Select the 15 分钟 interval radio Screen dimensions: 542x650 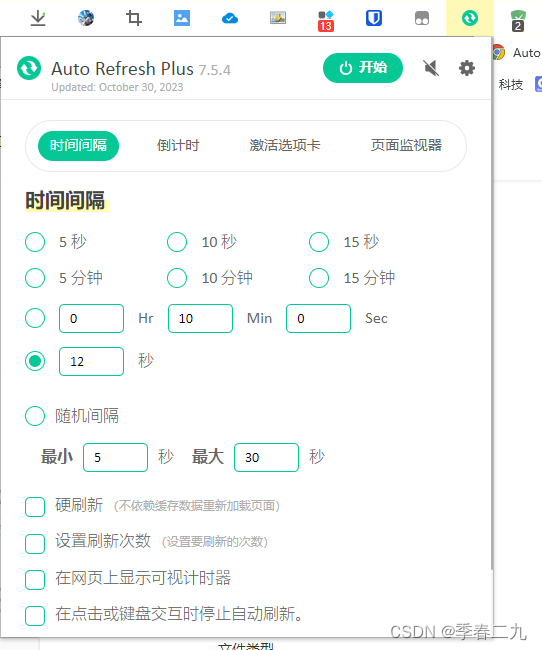pyautogui.click(x=319, y=278)
